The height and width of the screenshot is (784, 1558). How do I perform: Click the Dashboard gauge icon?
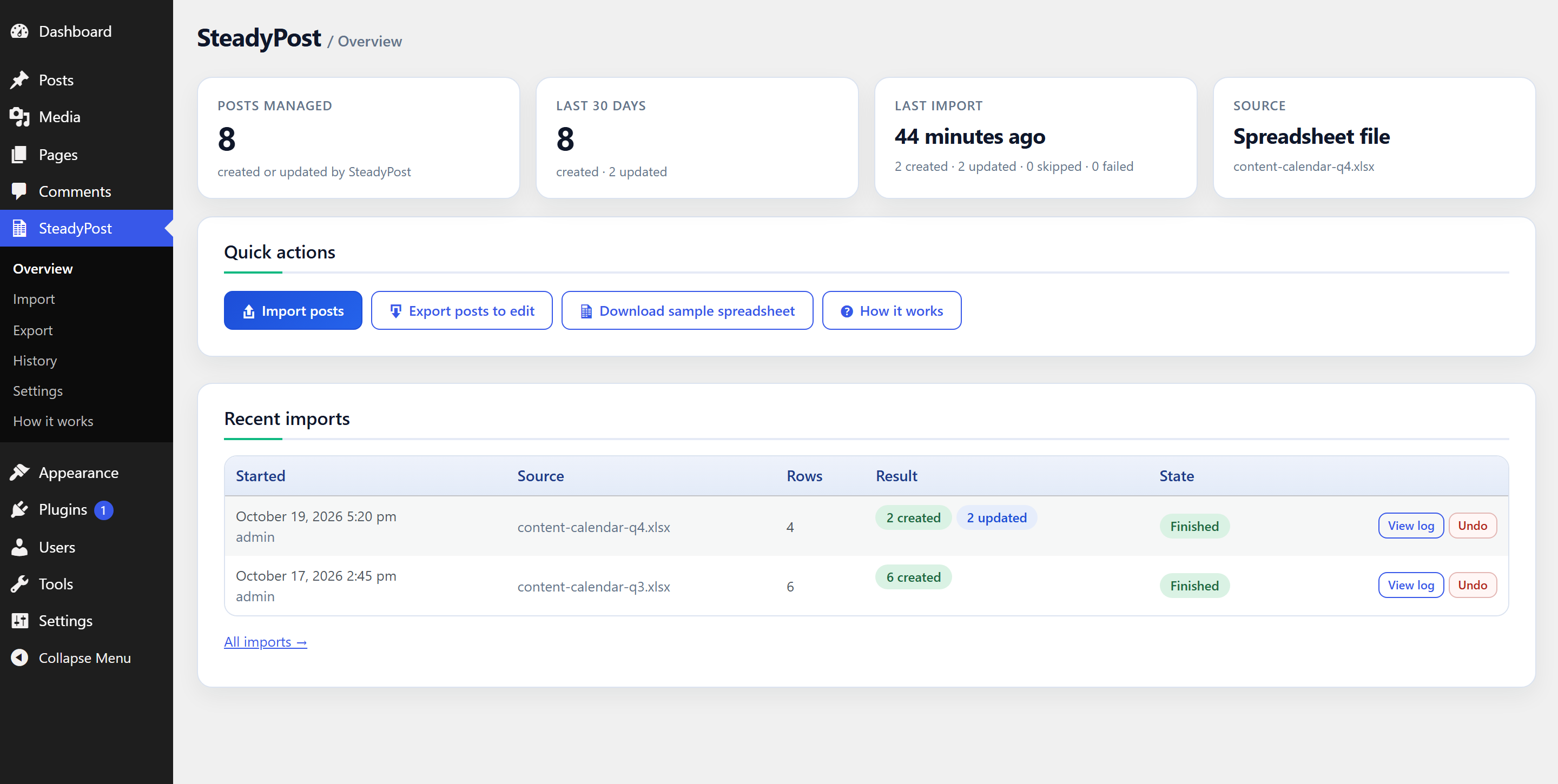(x=19, y=31)
